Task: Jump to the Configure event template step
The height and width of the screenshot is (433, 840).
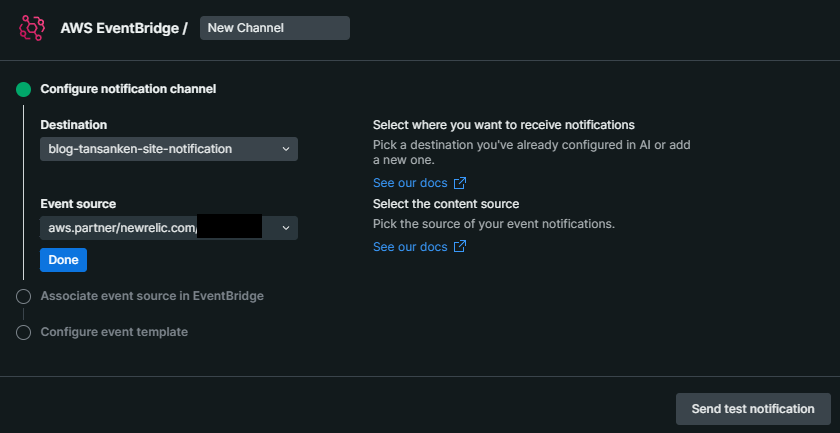Action: [x=114, y=332]
